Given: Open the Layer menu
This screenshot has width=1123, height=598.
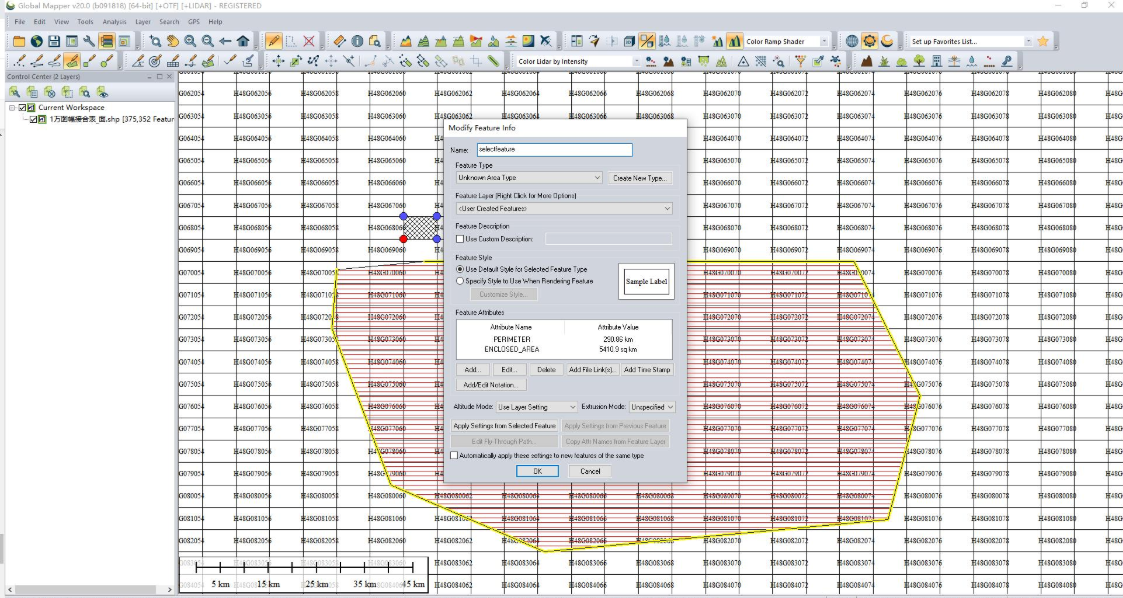Looking at the screenshot, I should click(143, 21).
